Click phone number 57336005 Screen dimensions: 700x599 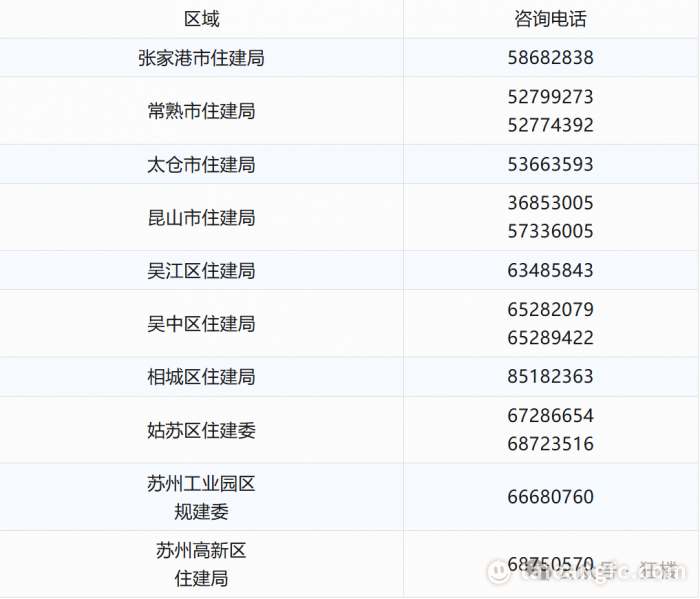(x=550, y=231)
